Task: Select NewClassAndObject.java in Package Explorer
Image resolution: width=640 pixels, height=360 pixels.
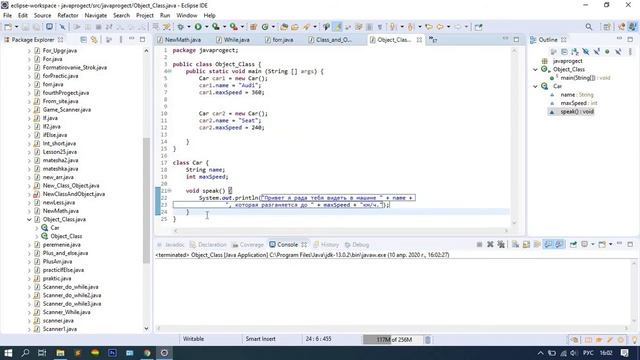Action: tap(73, 194)
